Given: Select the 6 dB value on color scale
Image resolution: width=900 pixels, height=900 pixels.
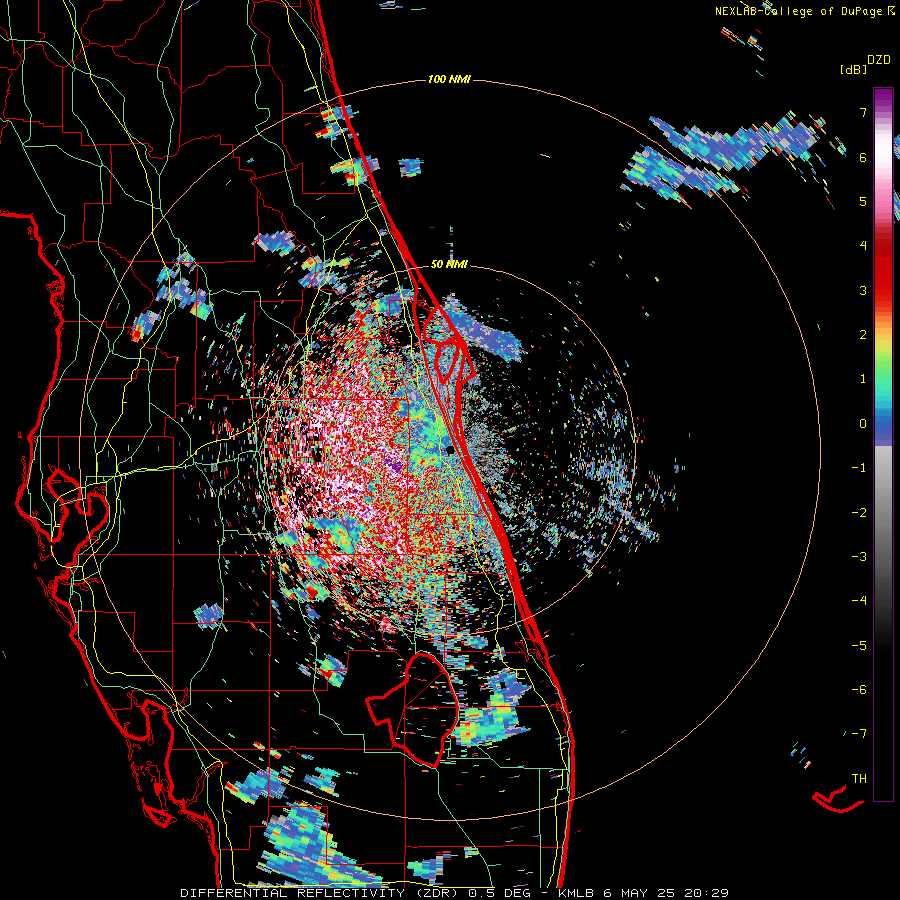Looking at the screenshot, I should point(863,157).
